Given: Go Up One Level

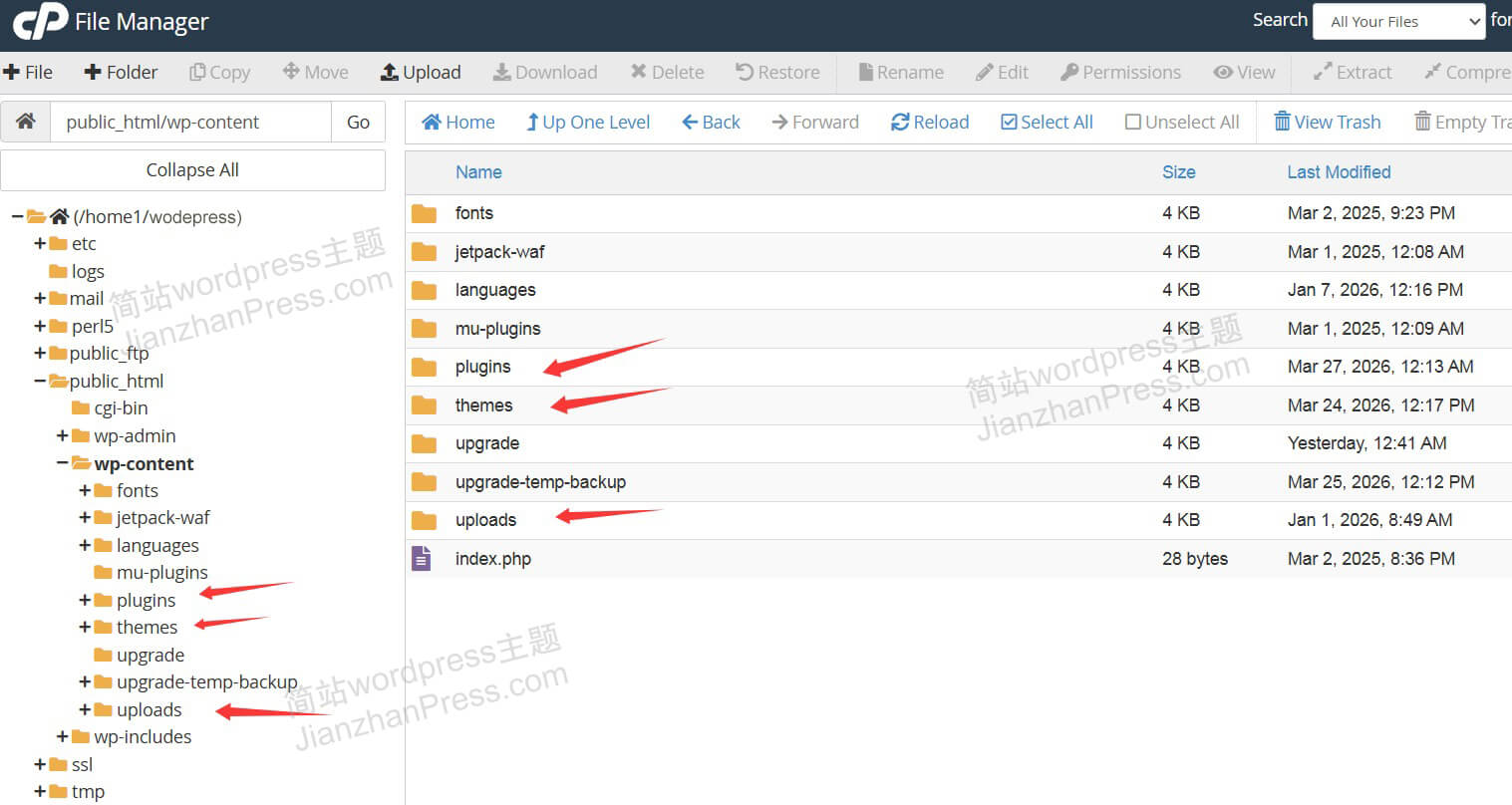Looking at the screenshot, I should (588, 122).
